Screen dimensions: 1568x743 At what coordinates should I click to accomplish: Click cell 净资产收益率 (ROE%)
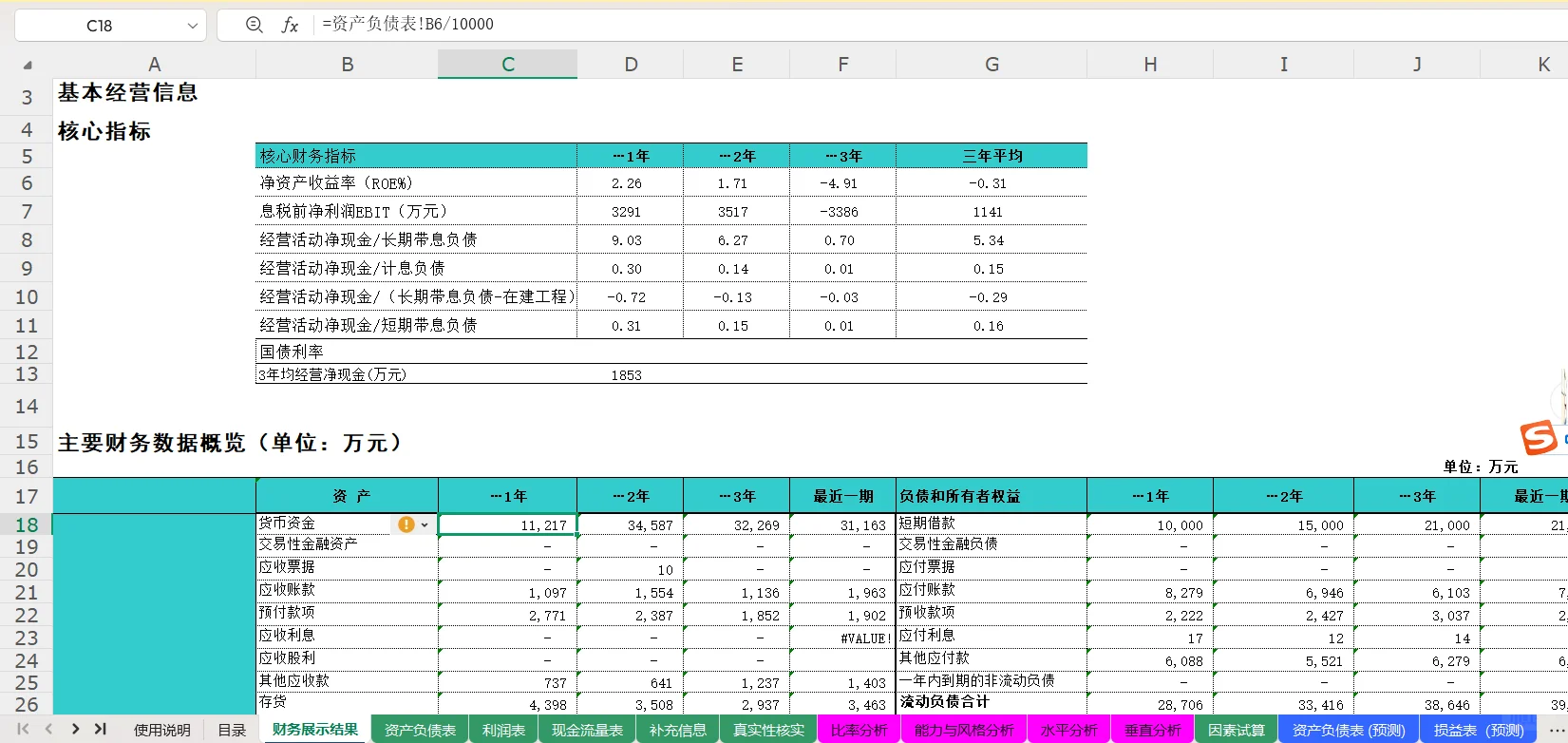[416, 182]
